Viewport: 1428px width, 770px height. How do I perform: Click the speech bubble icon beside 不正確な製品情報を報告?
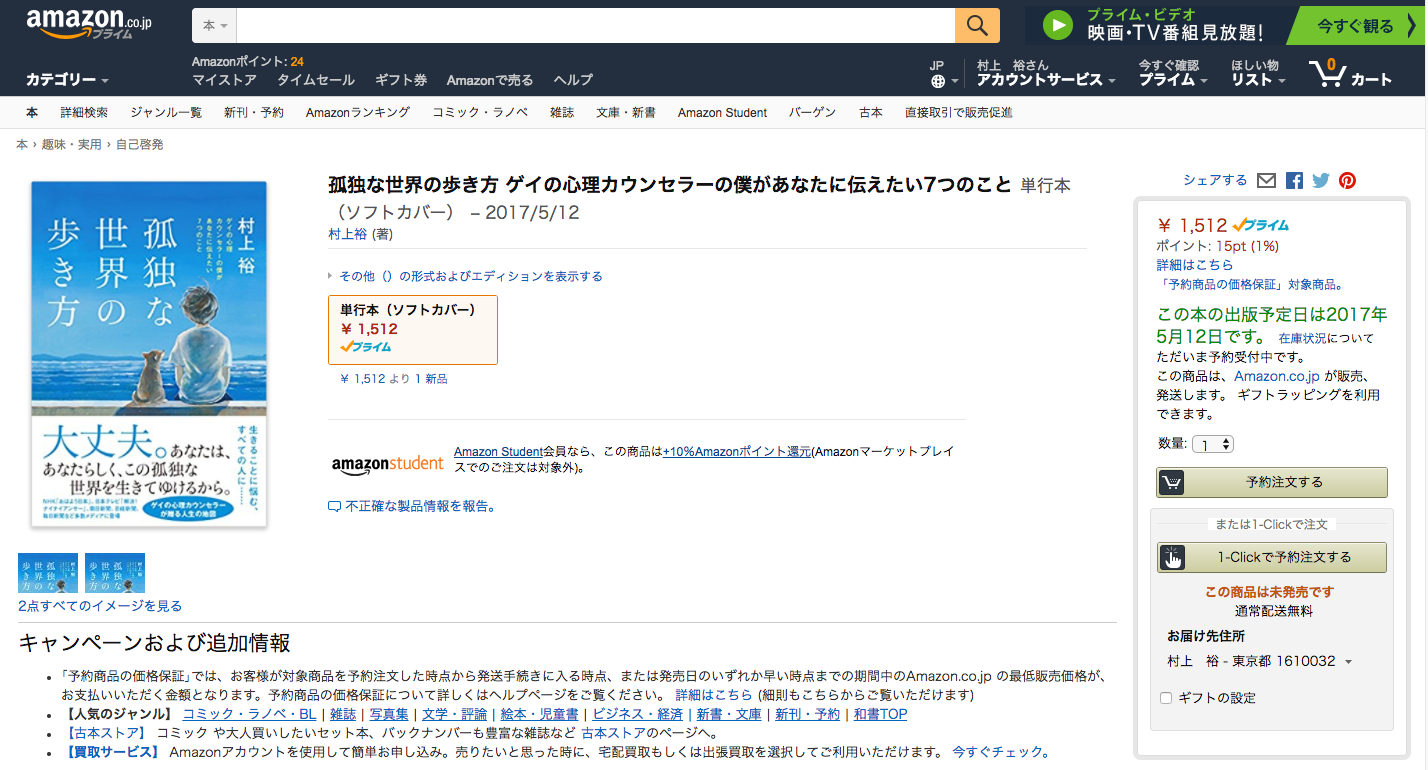(335, 507)
